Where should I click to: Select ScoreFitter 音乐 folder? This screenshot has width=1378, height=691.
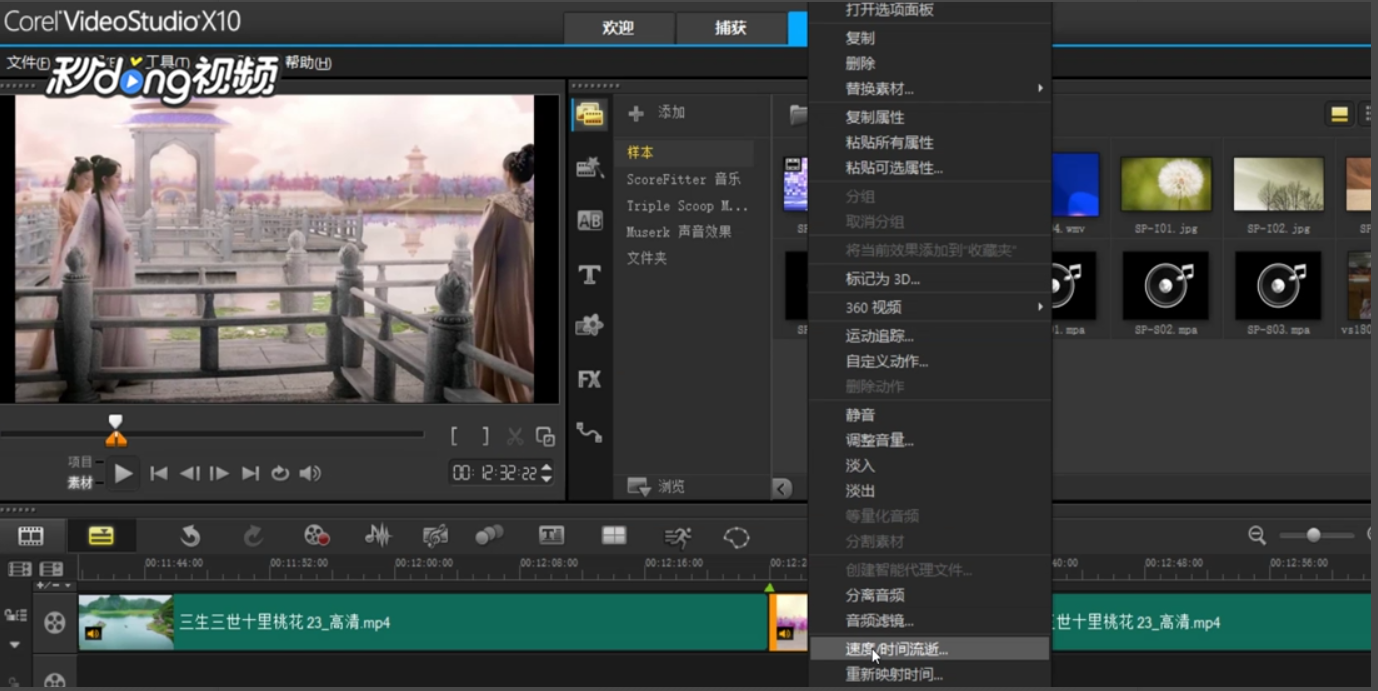683,179
